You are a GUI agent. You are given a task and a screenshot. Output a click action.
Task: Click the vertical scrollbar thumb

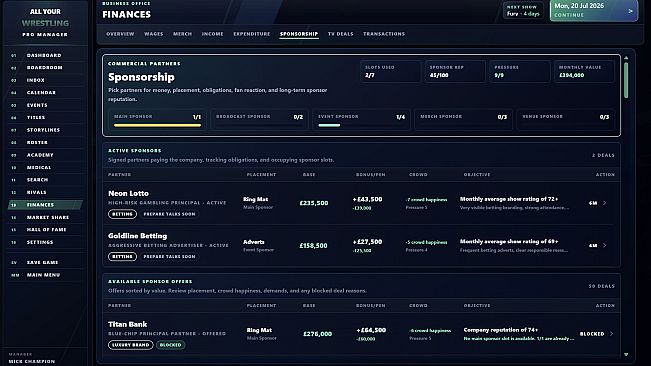[x=626, y=80]
